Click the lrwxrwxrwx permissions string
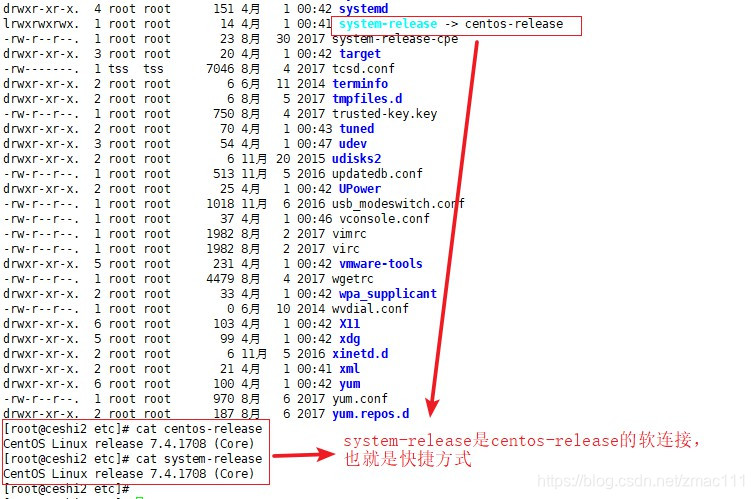This screenshot has height=499, width=754. [41, 24]
